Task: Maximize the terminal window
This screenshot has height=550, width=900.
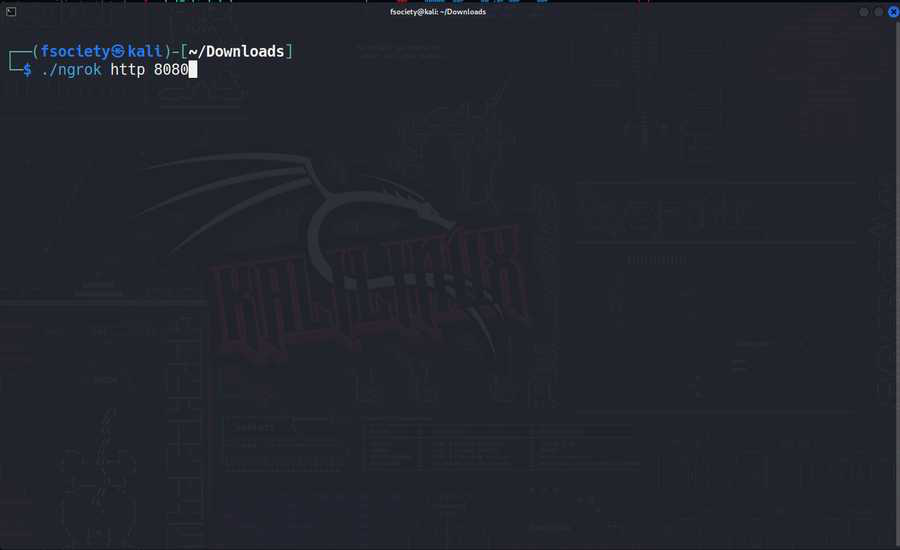Action: (x=879, y=12)
